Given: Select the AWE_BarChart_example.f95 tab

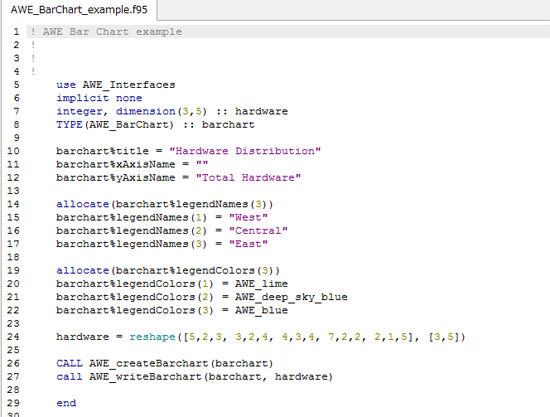Looking at the screenshot, I should [x=79, y=9].
